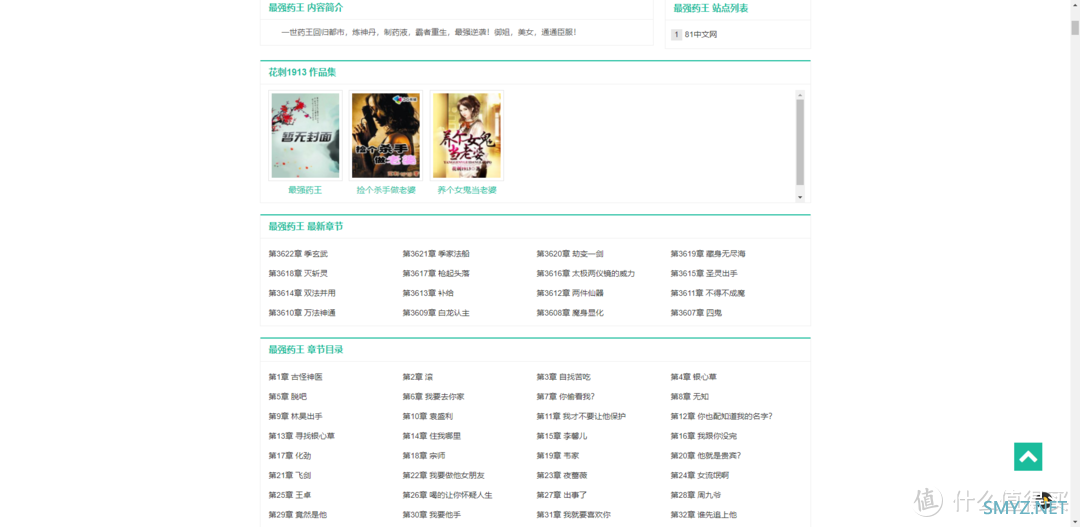Open chapter 第3615章 圣灵出手
1080x527 pixels.
point(704,273)
